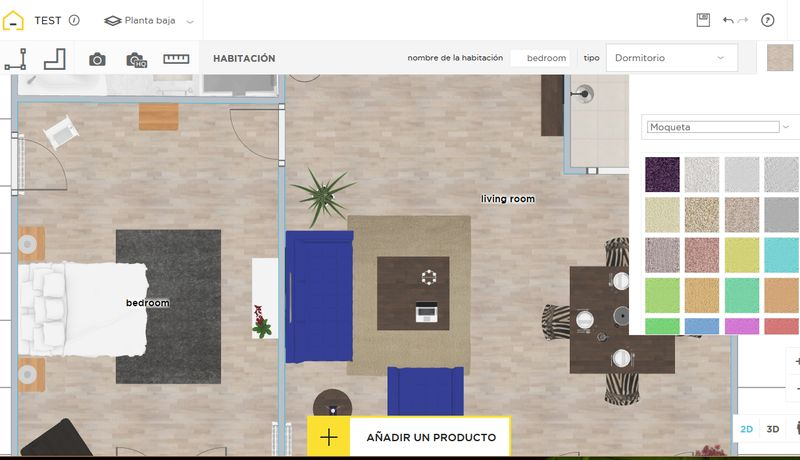This screenshot has width=800, height=460.
Task: Open the help question mark icon
Action: (x=768, y=20)
